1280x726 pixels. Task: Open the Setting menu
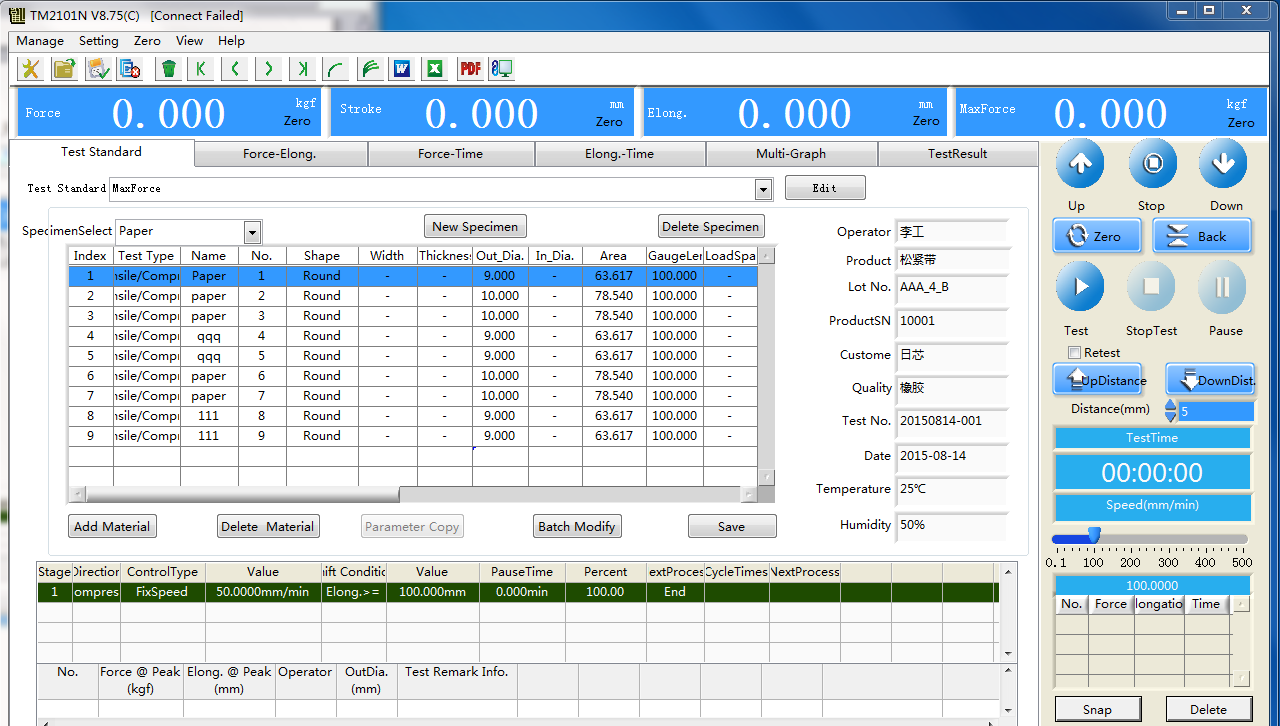[98, 41]
